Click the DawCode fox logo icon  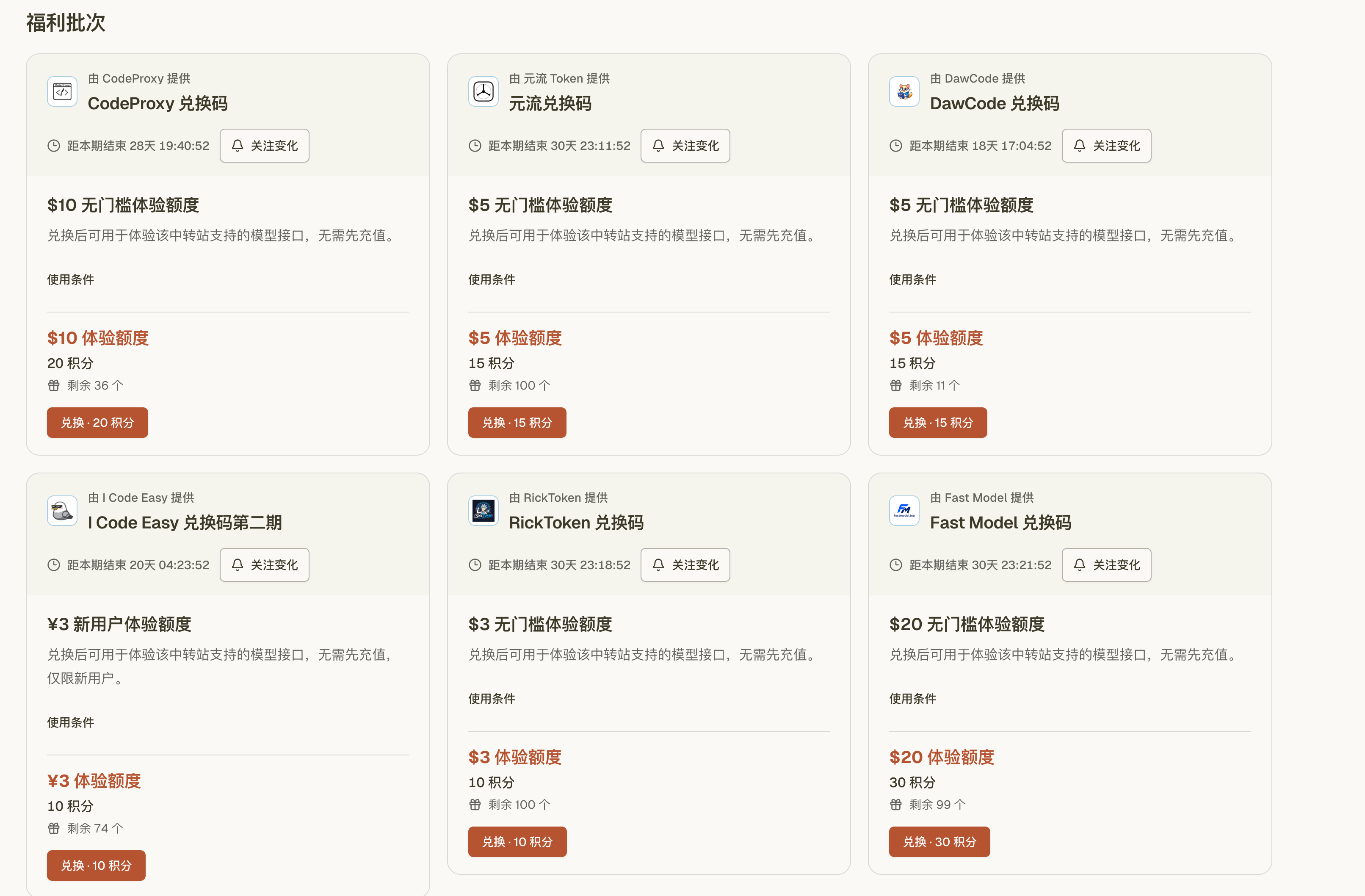(x=904, y=91)
